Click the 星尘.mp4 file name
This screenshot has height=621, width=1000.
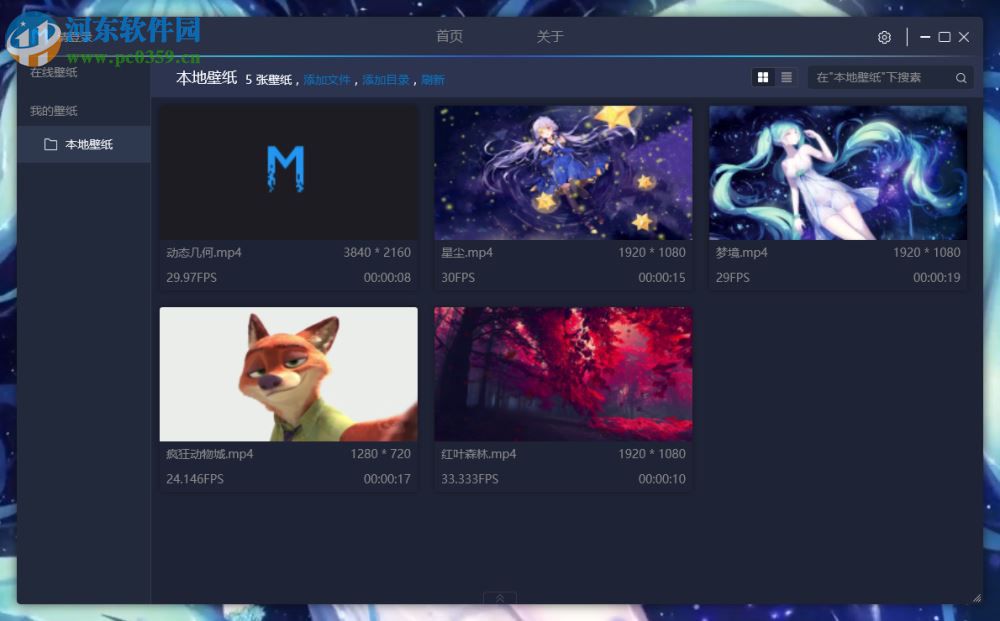467,252
